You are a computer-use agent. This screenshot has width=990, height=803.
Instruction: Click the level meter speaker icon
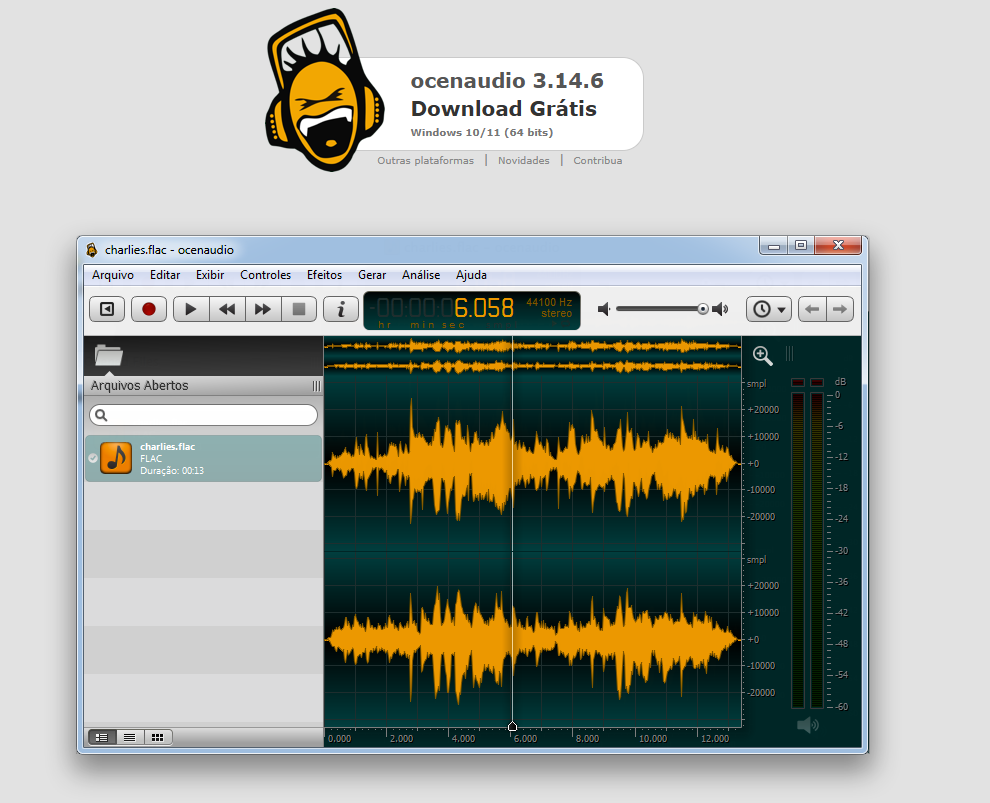point(808,725)
